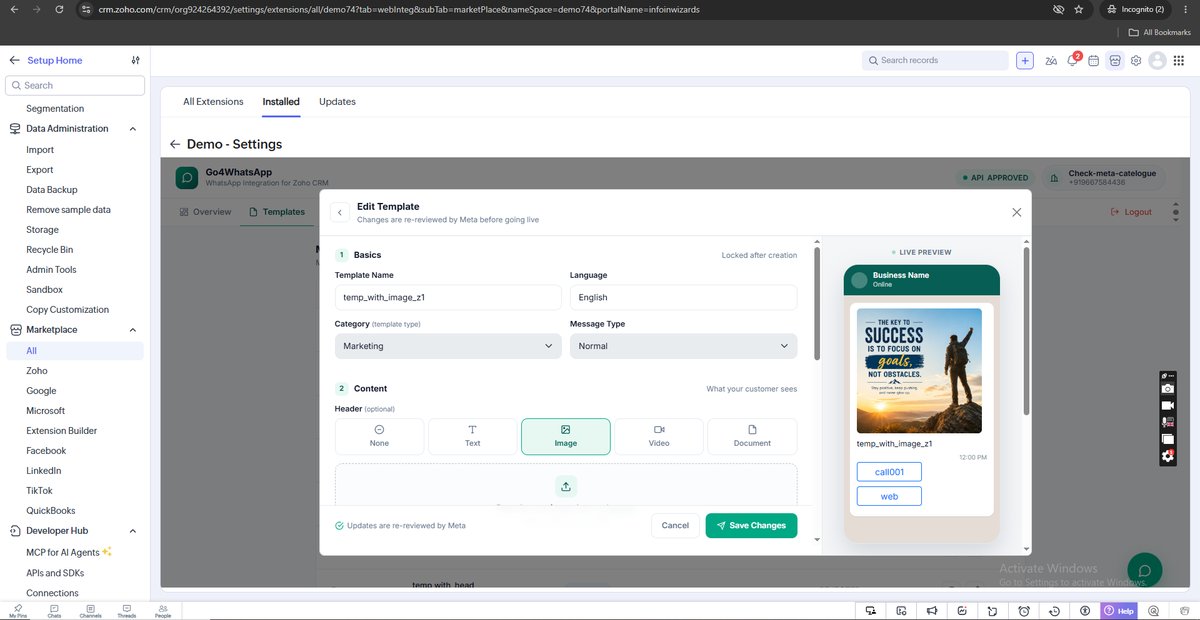Open Check-meta-catelogue account selector
This screenshot has width=1200, height=620.
point(1103,177)
